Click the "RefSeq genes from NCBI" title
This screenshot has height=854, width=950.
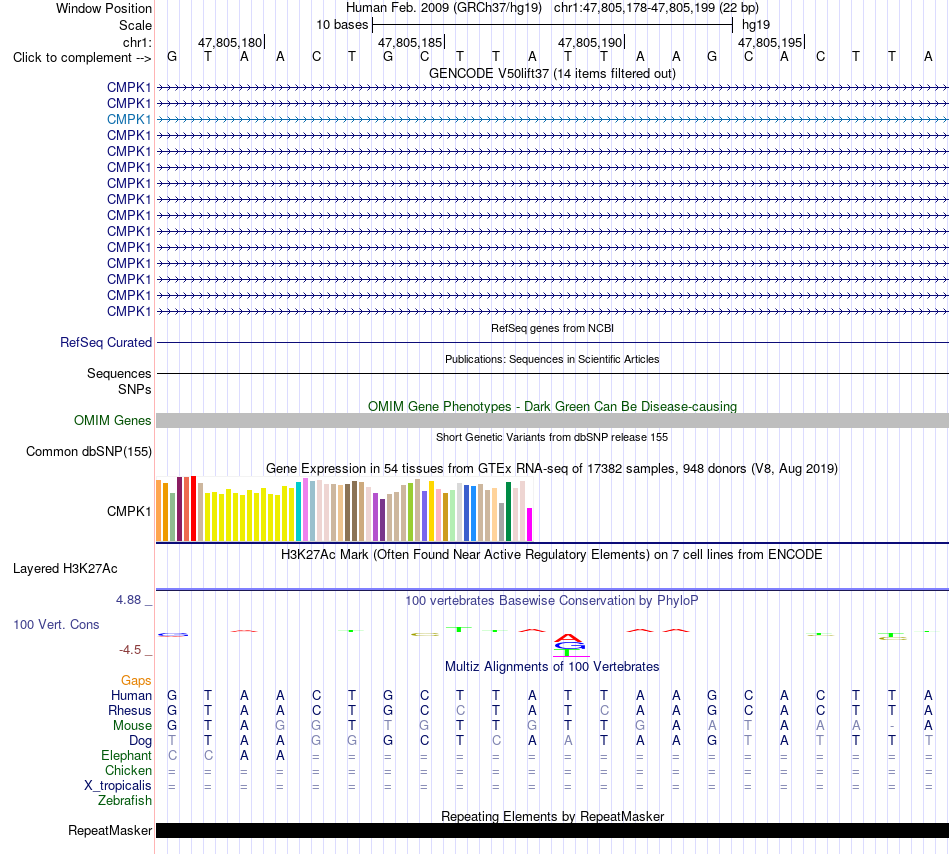pos(553,328)
